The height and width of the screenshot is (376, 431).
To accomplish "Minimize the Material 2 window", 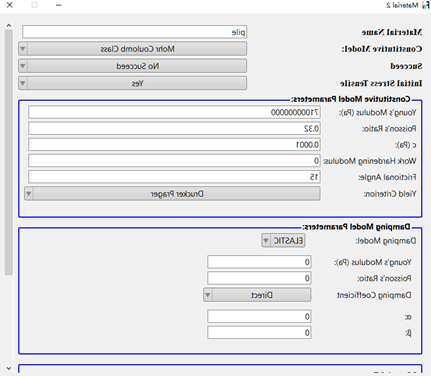I will [59, 5].
